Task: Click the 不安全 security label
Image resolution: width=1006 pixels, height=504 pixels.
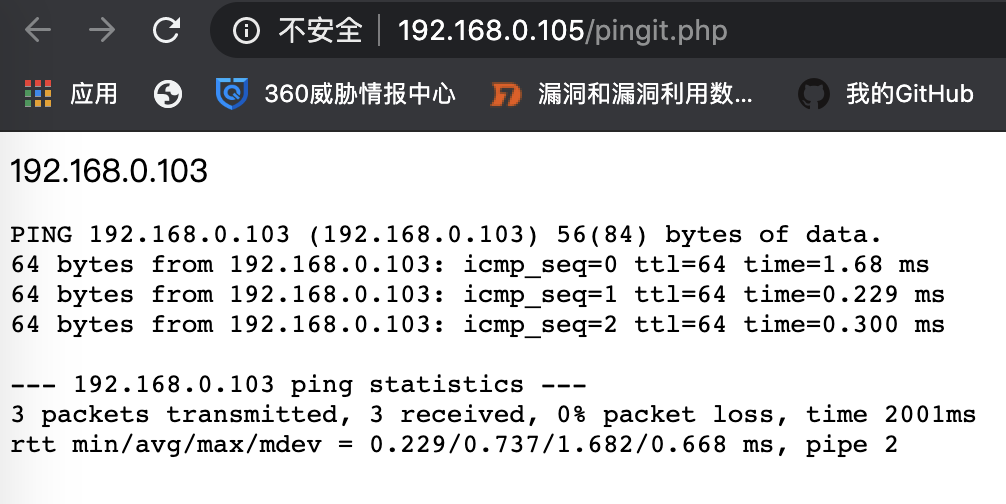Action: 320,32
